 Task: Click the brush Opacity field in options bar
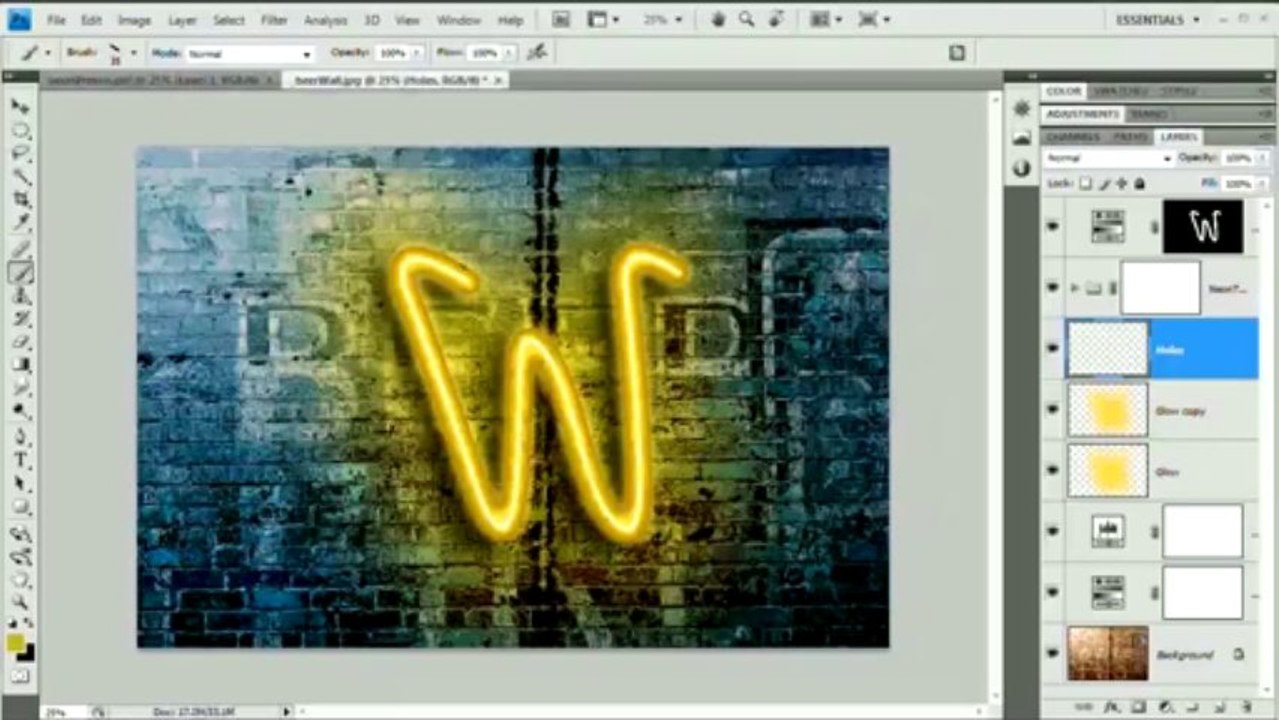click(392, 53)
